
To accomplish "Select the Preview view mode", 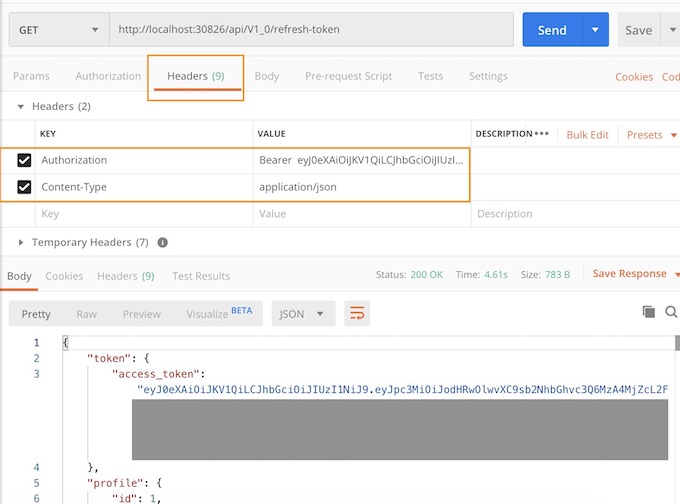I will coord(141,314).
